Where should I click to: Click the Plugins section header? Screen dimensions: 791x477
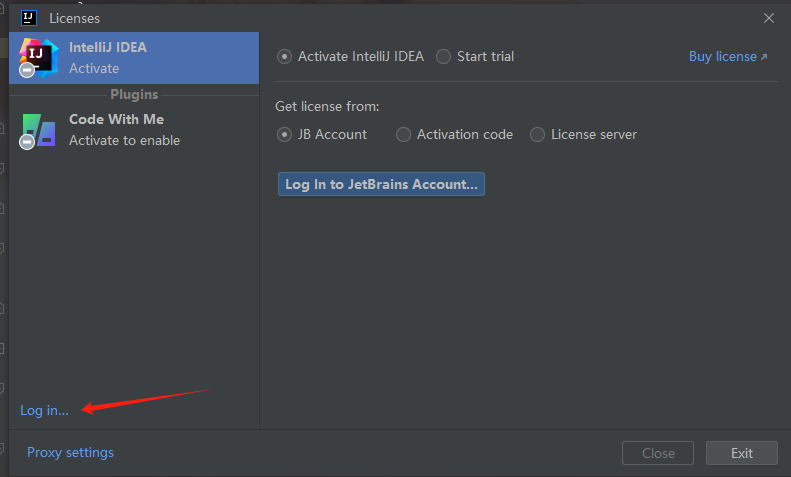click(134, 95)
